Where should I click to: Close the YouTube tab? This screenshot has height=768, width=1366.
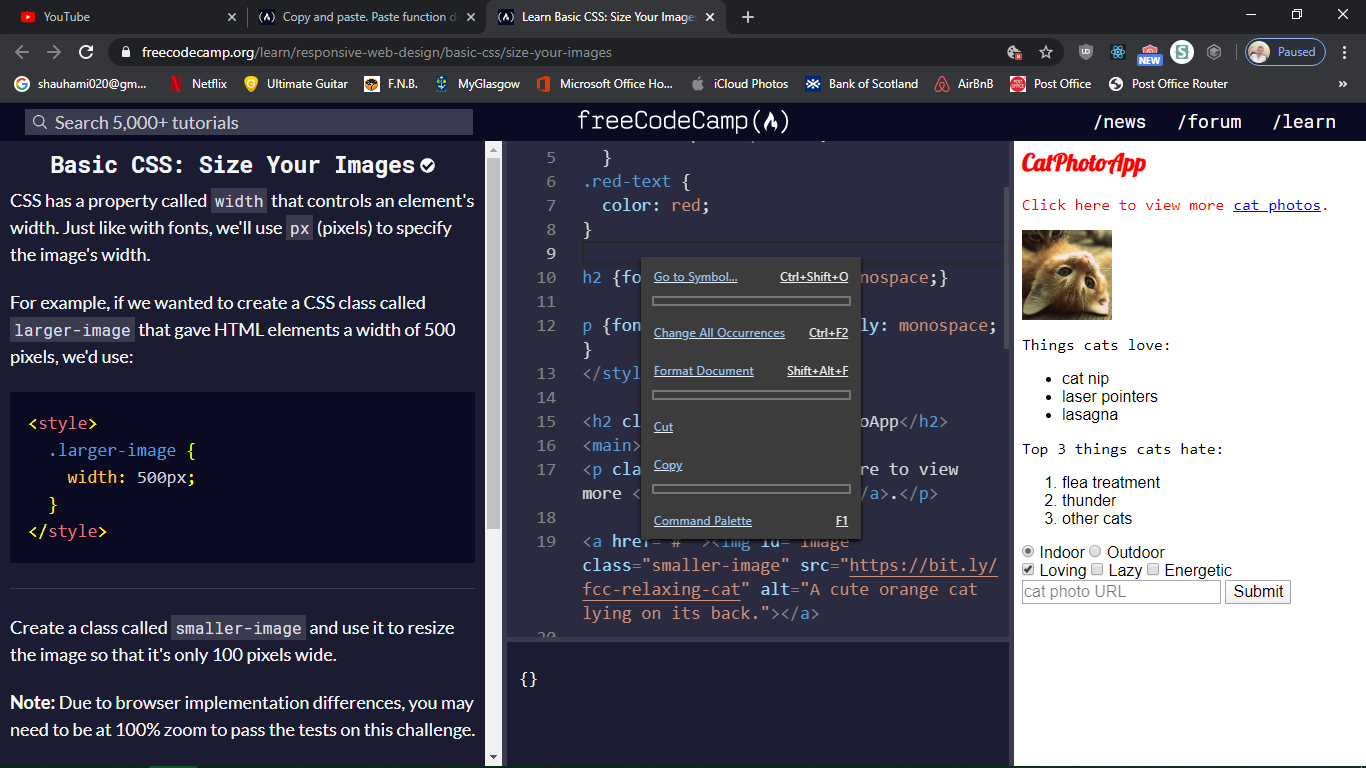(232, 17)
